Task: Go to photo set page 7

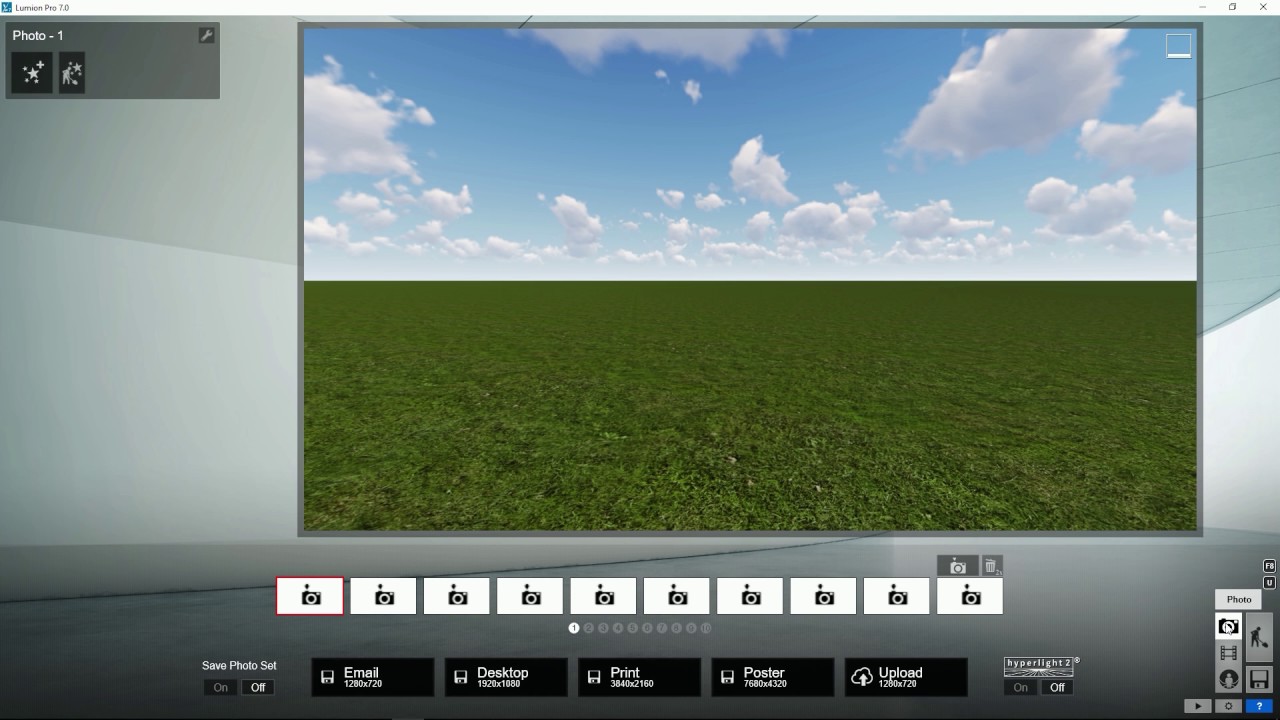Action: pyautogui.click(x=662, y=628)
